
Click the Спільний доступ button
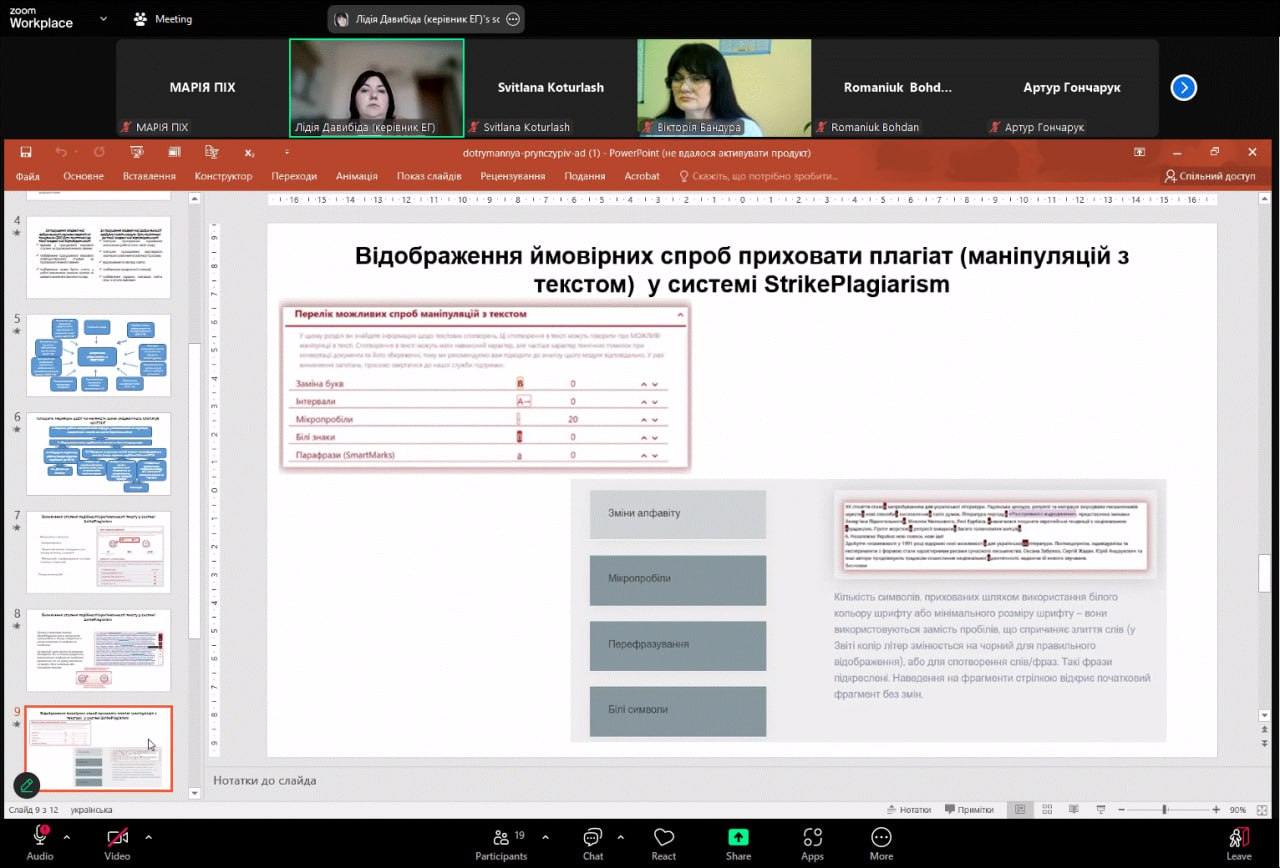tap(1209, 176)
